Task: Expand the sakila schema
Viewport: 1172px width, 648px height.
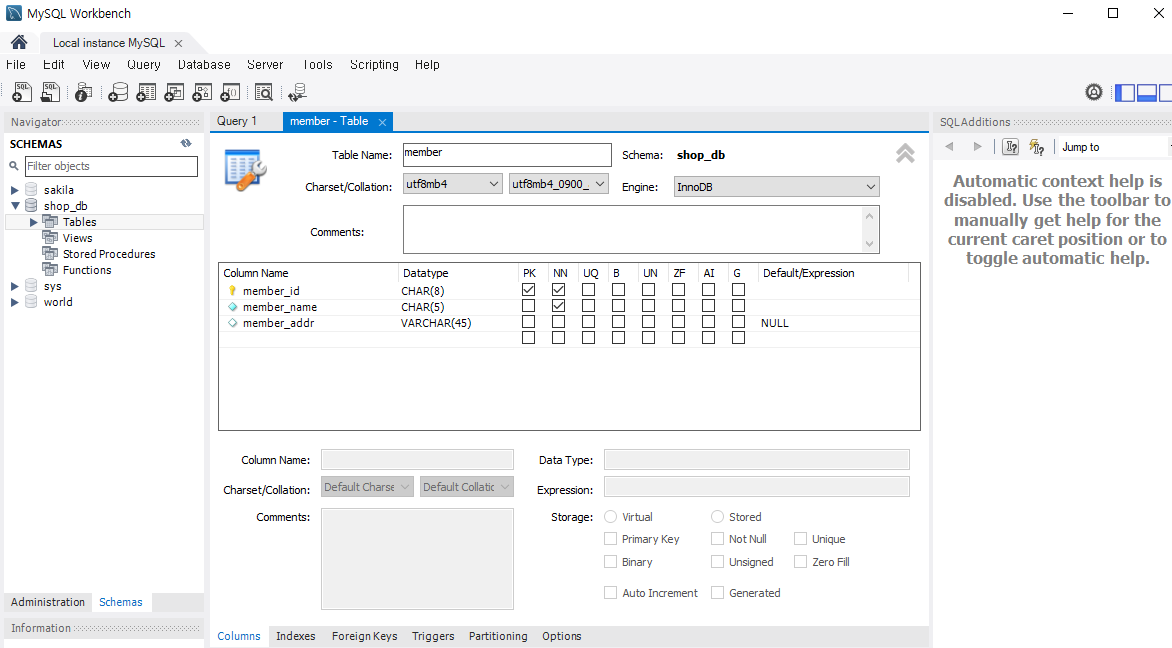Action: click(14, 190)
